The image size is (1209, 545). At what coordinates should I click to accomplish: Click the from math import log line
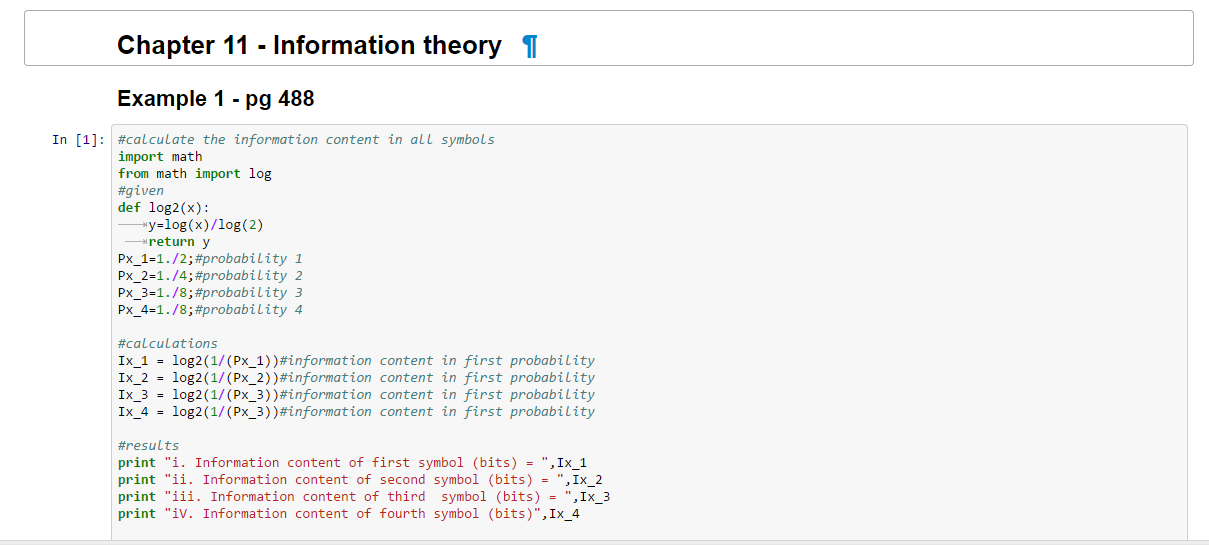click(x=194, y=174)
